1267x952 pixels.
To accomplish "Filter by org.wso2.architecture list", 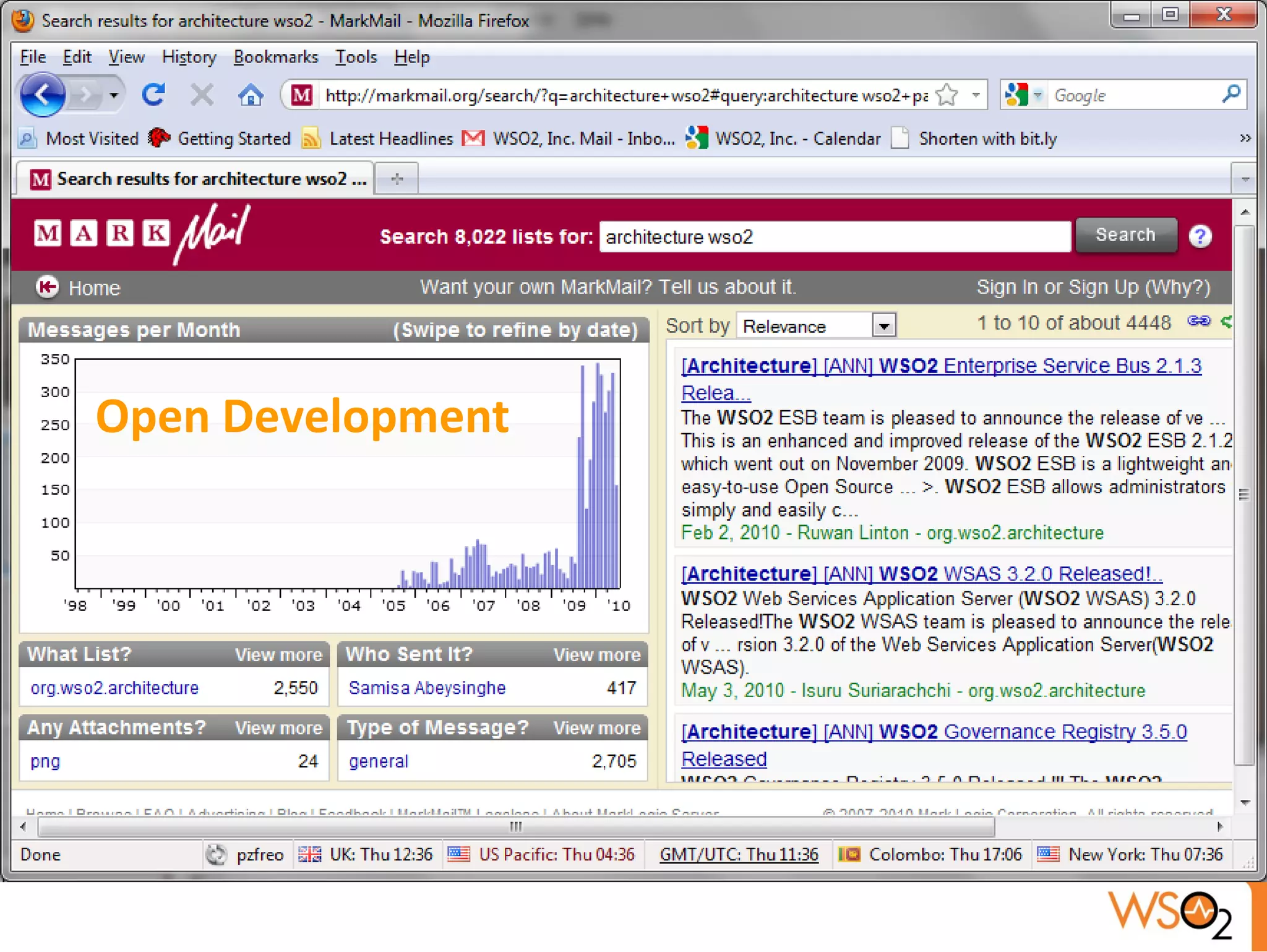I will point(114,688).
